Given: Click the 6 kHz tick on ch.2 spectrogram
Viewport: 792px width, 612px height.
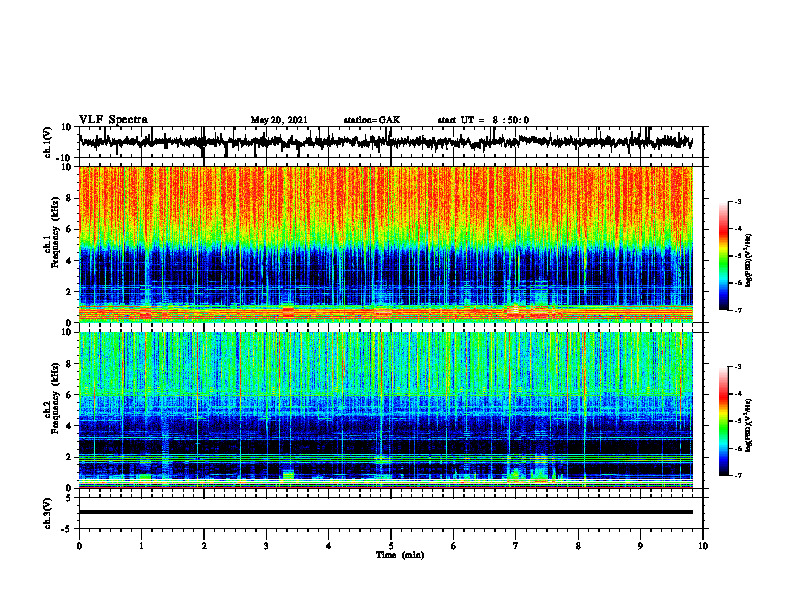Looking at the screenshot, I should 70,394.
